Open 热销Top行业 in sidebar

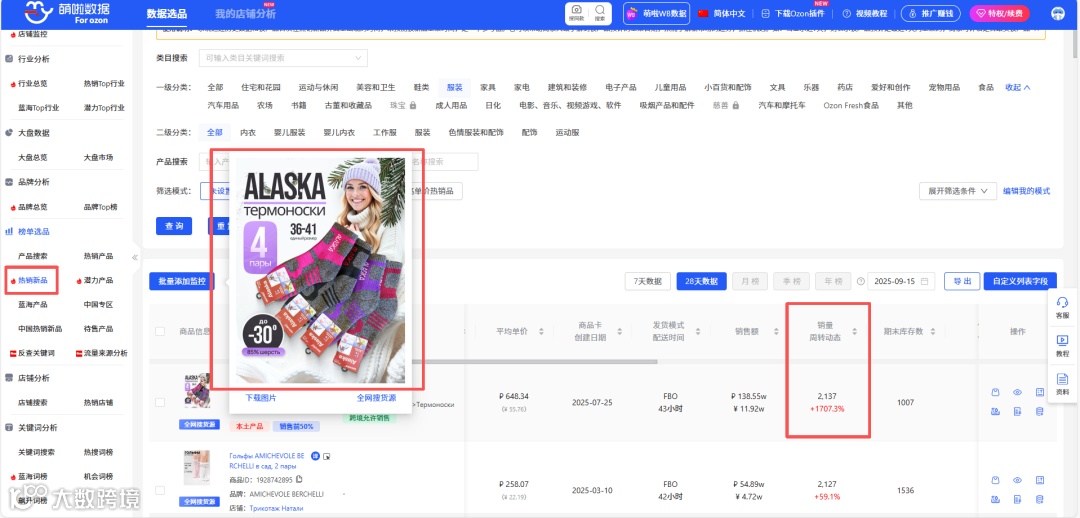tap(104, 83)
